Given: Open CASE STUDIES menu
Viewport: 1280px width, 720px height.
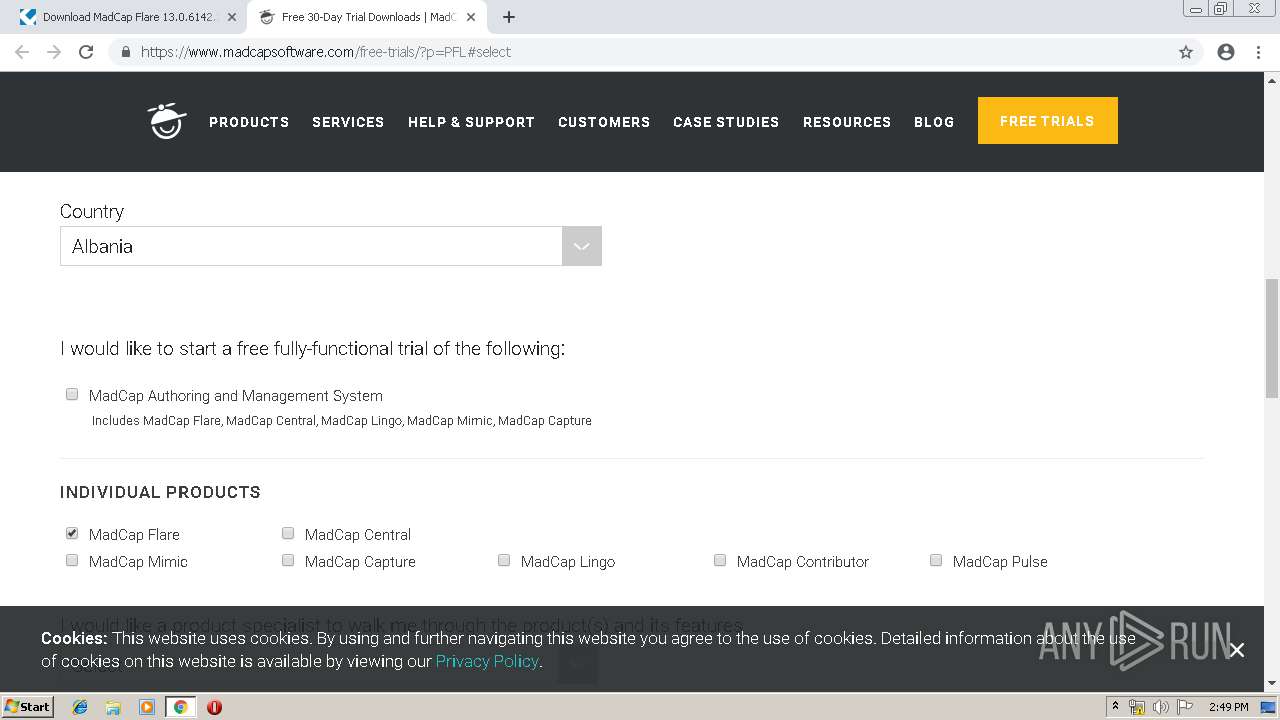Looking at the screenshot, I should pyautogui.click(x=726, y=122).
